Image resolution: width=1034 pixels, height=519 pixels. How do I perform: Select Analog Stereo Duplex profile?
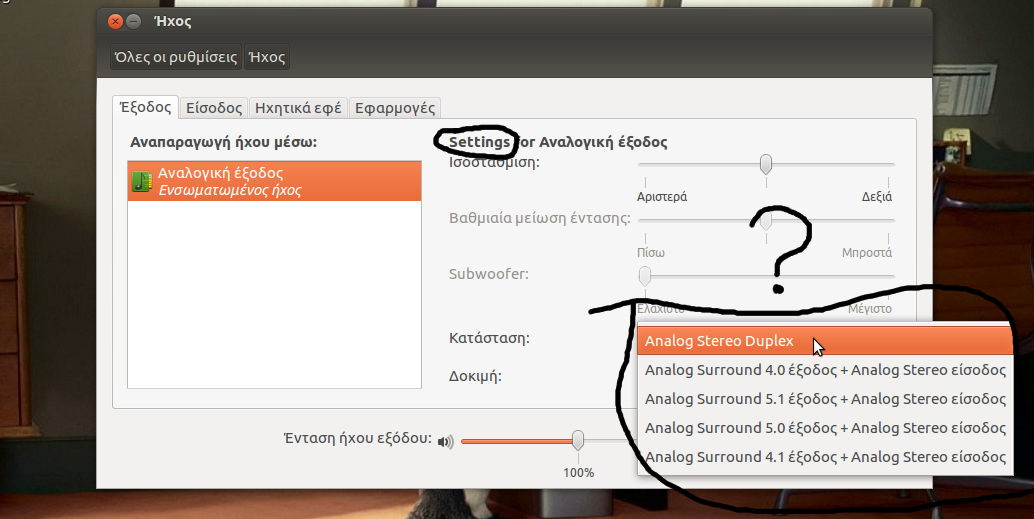tap(825, 341)
